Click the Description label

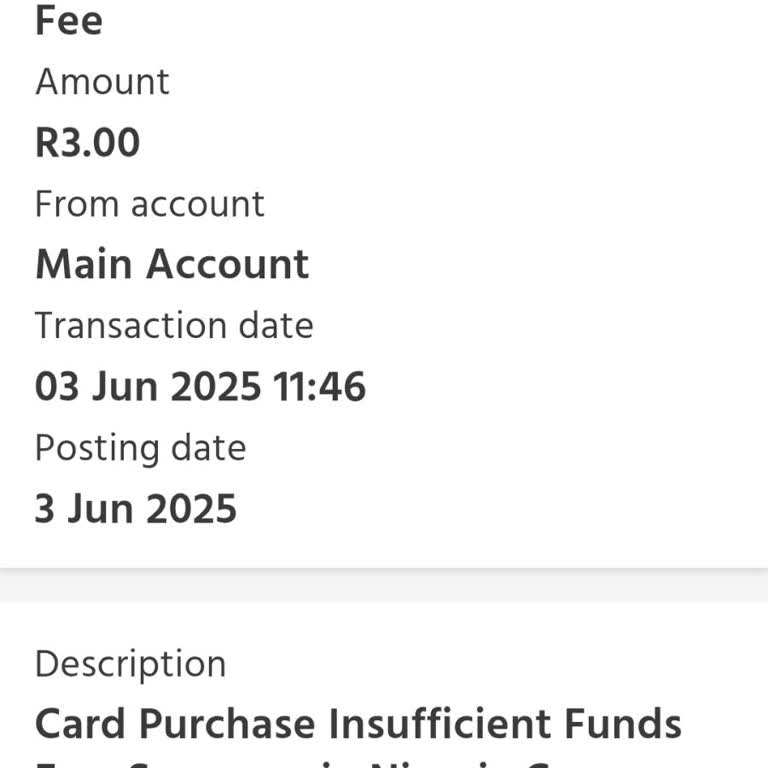click(131, 664)
